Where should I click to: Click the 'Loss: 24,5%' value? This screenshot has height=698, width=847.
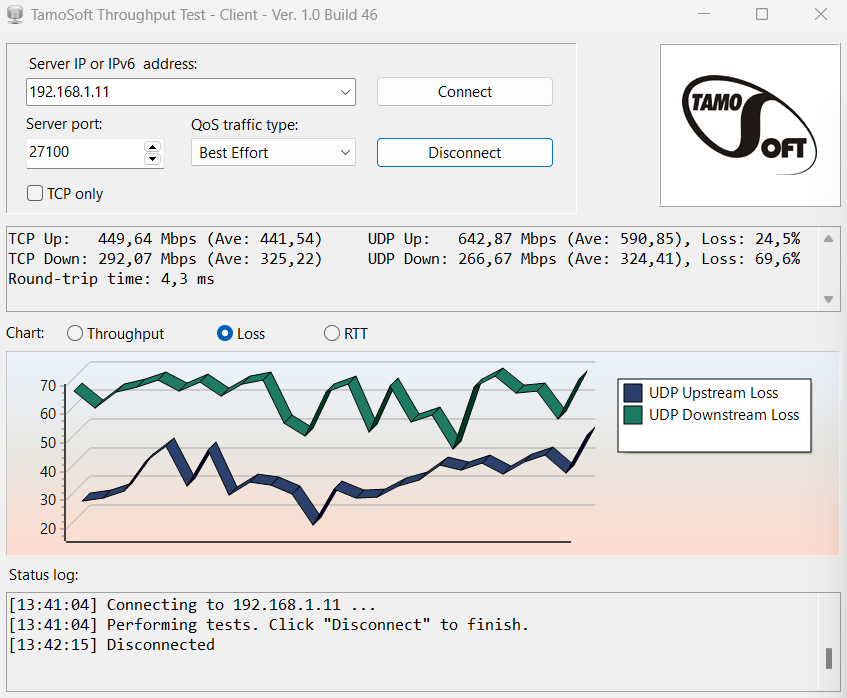[751, 239]
